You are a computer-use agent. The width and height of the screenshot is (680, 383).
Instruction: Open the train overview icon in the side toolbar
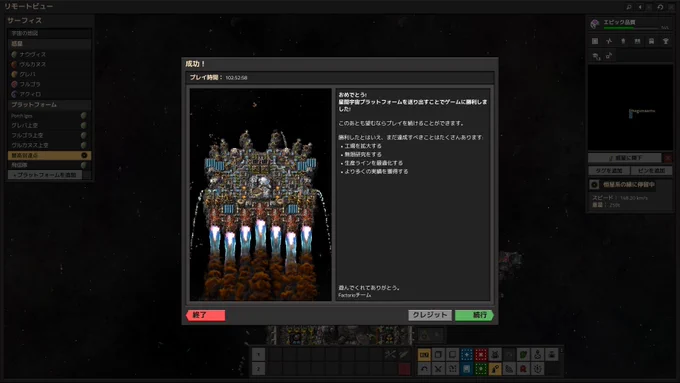tap(651, 41)
